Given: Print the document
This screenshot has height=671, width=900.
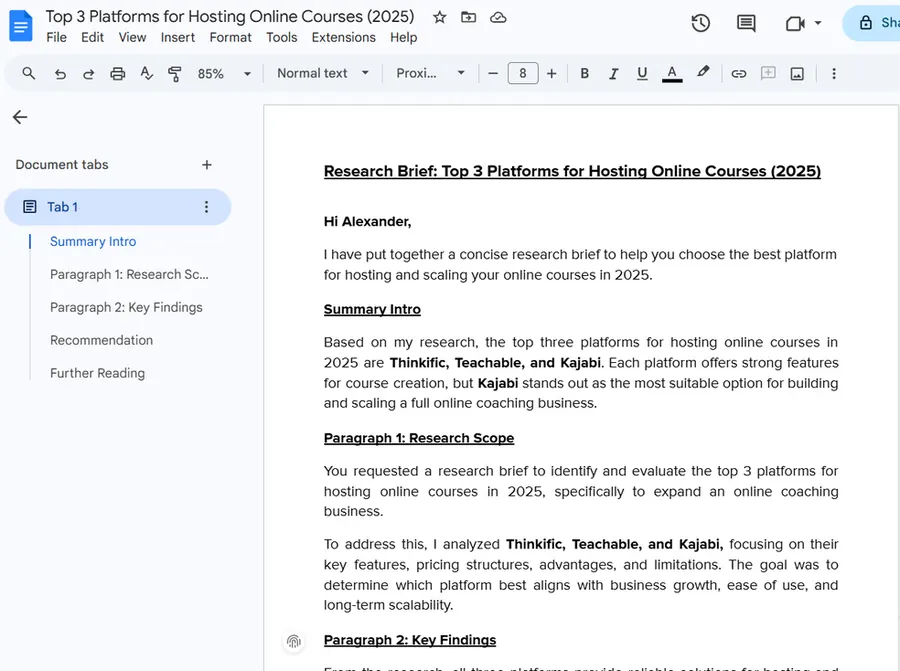Looking at the screenshot, I should (118, 74).
